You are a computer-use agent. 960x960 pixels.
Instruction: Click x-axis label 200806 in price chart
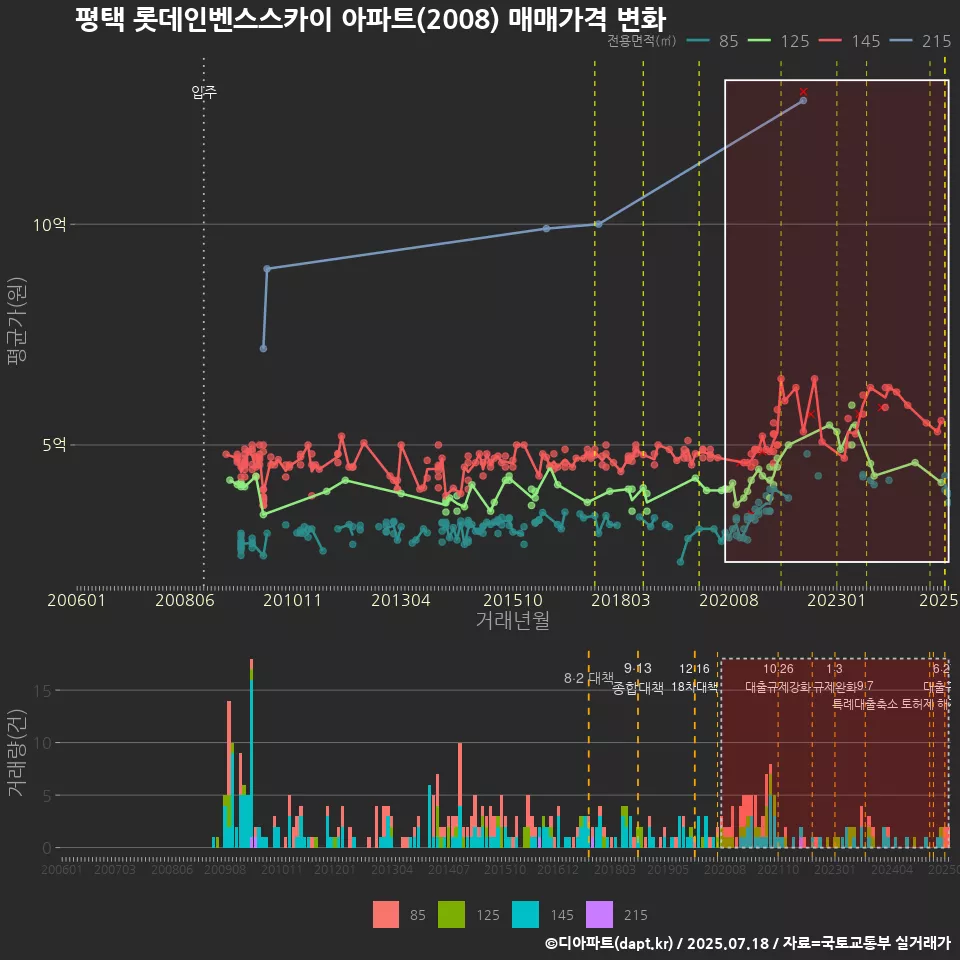[185, 600]
